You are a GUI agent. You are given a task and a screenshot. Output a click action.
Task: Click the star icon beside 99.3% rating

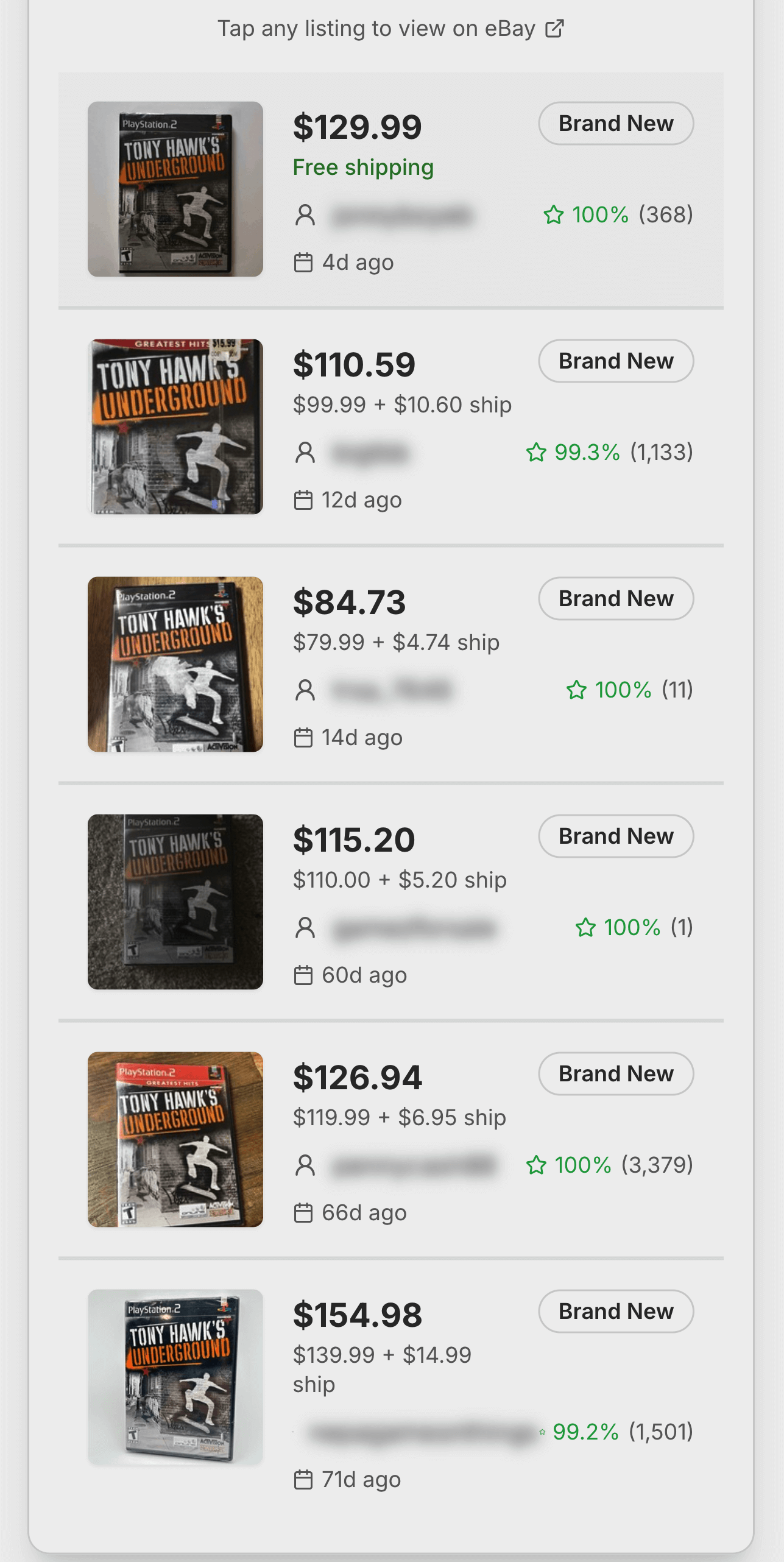[536, 453]
